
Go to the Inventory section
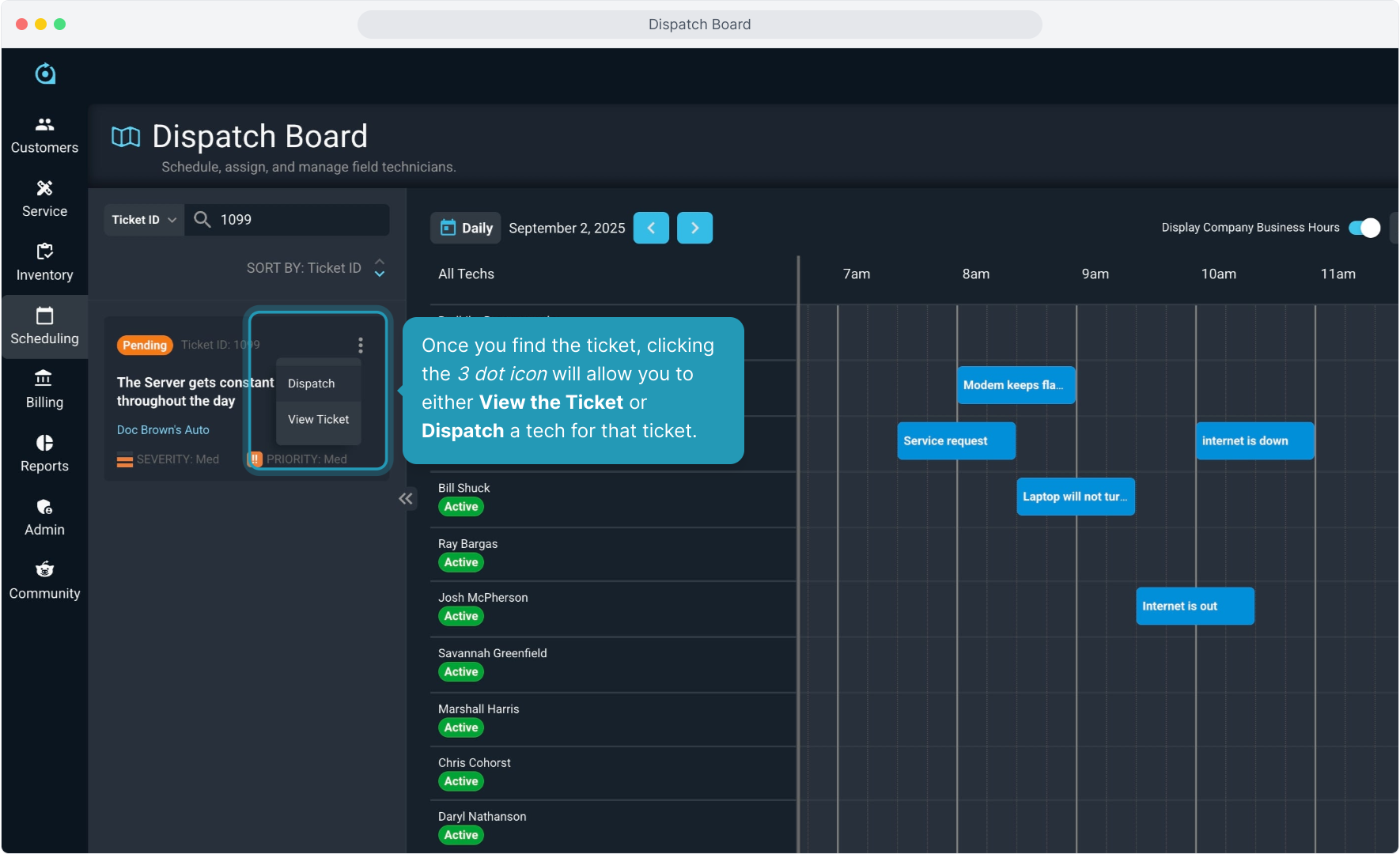click(44, 263)
